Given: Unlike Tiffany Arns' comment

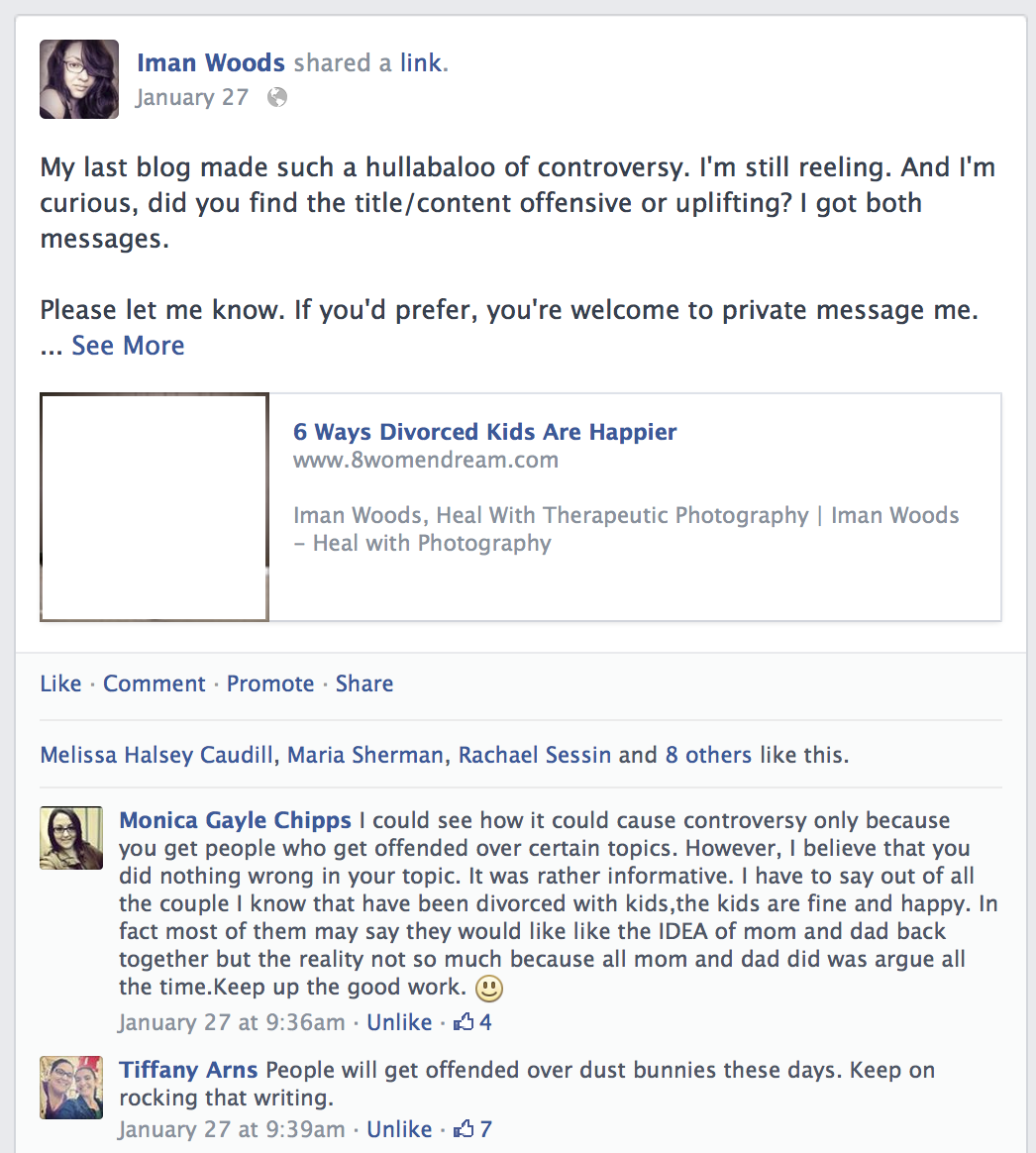Looking at the screenshot, I should [399, 1129].
